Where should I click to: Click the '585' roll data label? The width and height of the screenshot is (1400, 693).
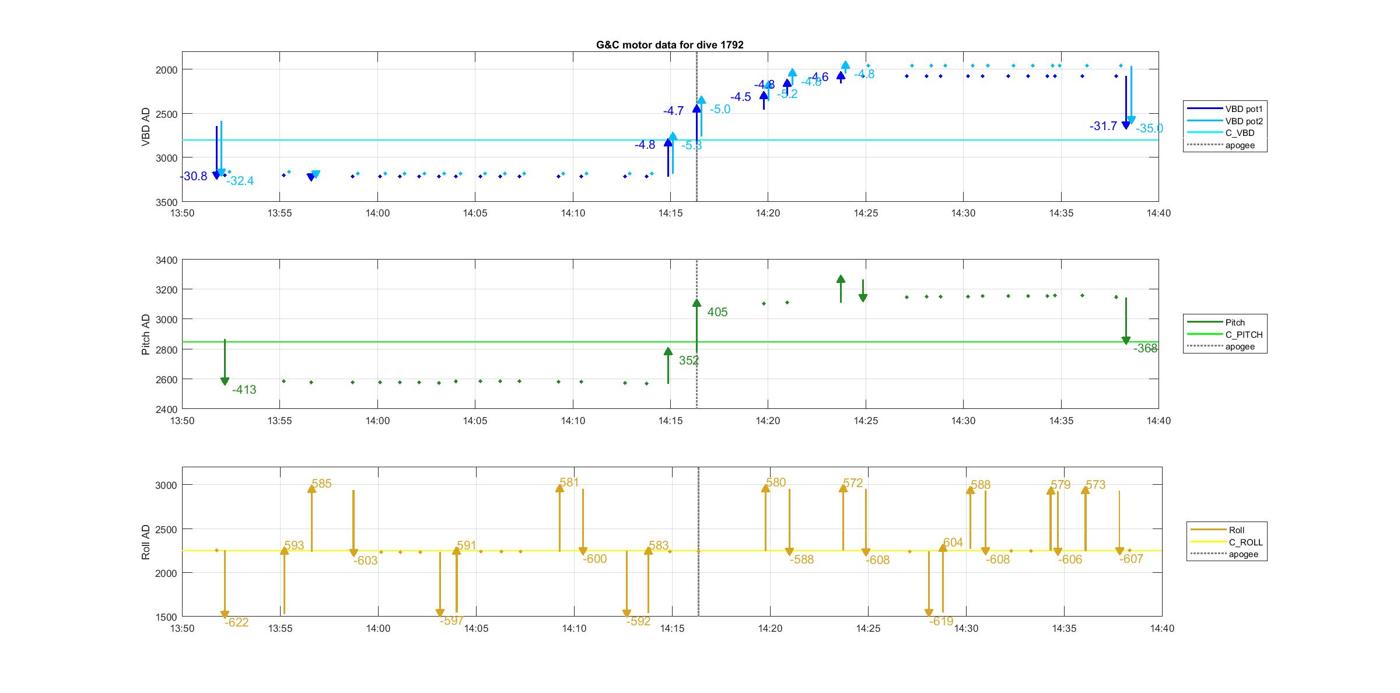pos(322,483)
